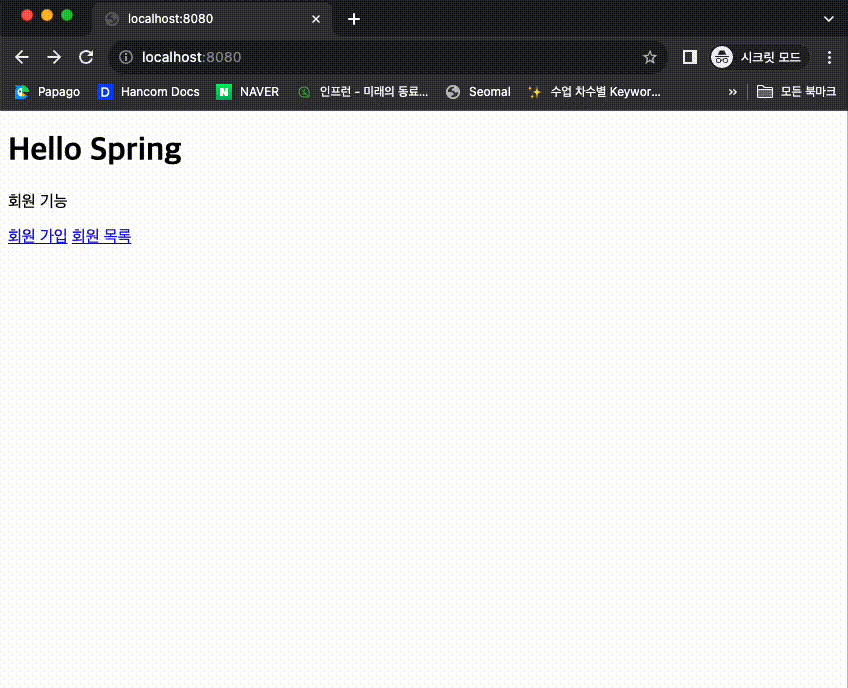Close the localhost:8080 tab
The height and width of the screenshot is (688, 848).
click(x=316, y=19)
